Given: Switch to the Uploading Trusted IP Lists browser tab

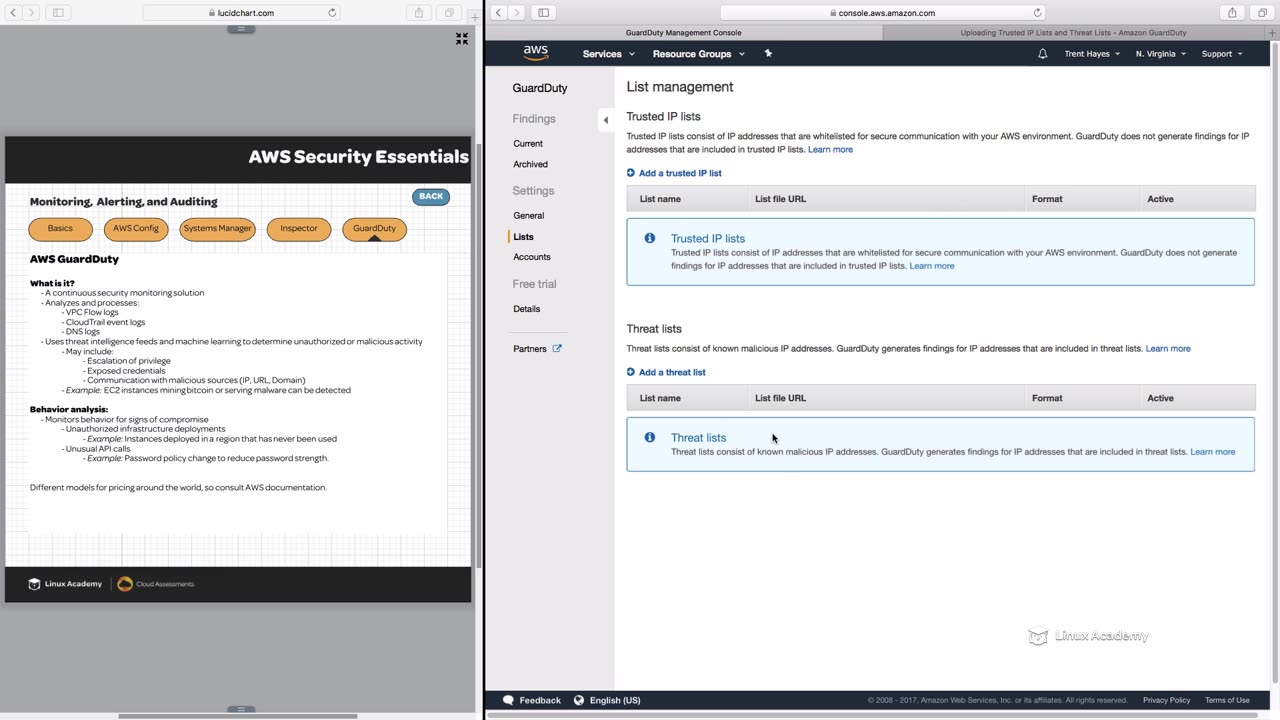Looking at the screenshot, I should (1073, 33).
